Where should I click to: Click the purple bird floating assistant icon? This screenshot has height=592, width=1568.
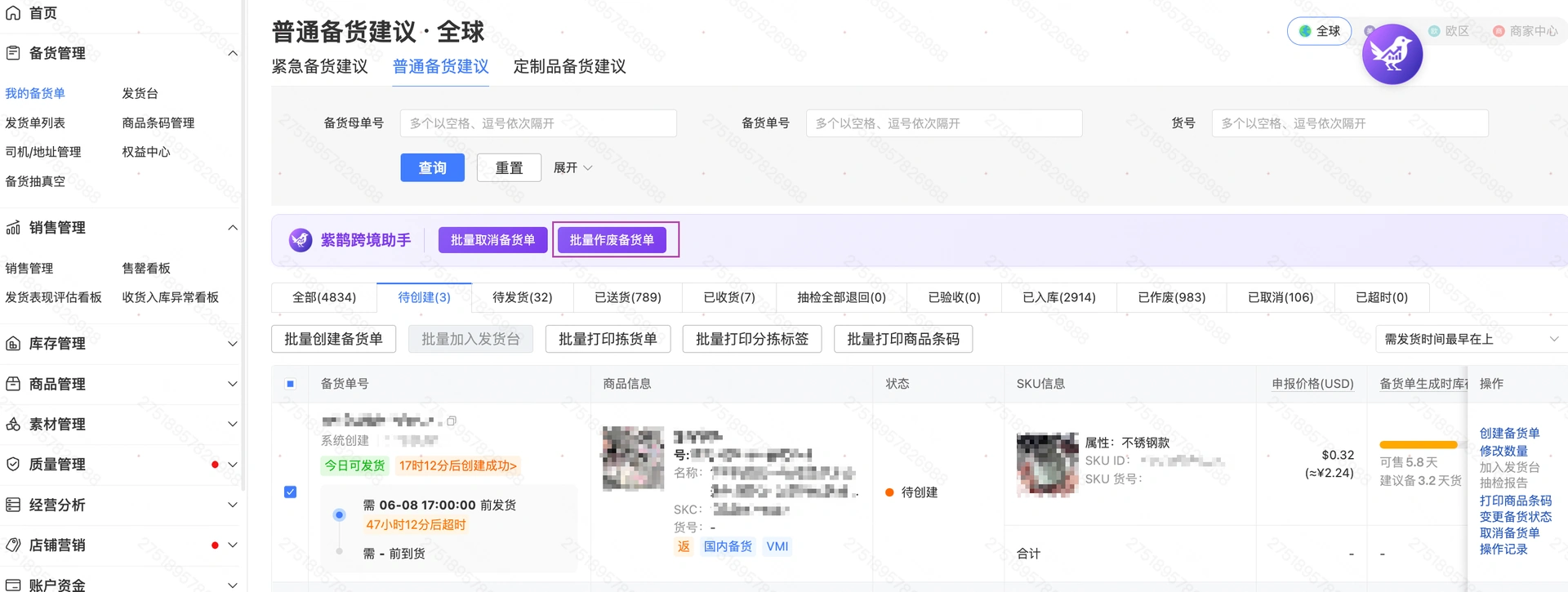tap(1392, 54)
